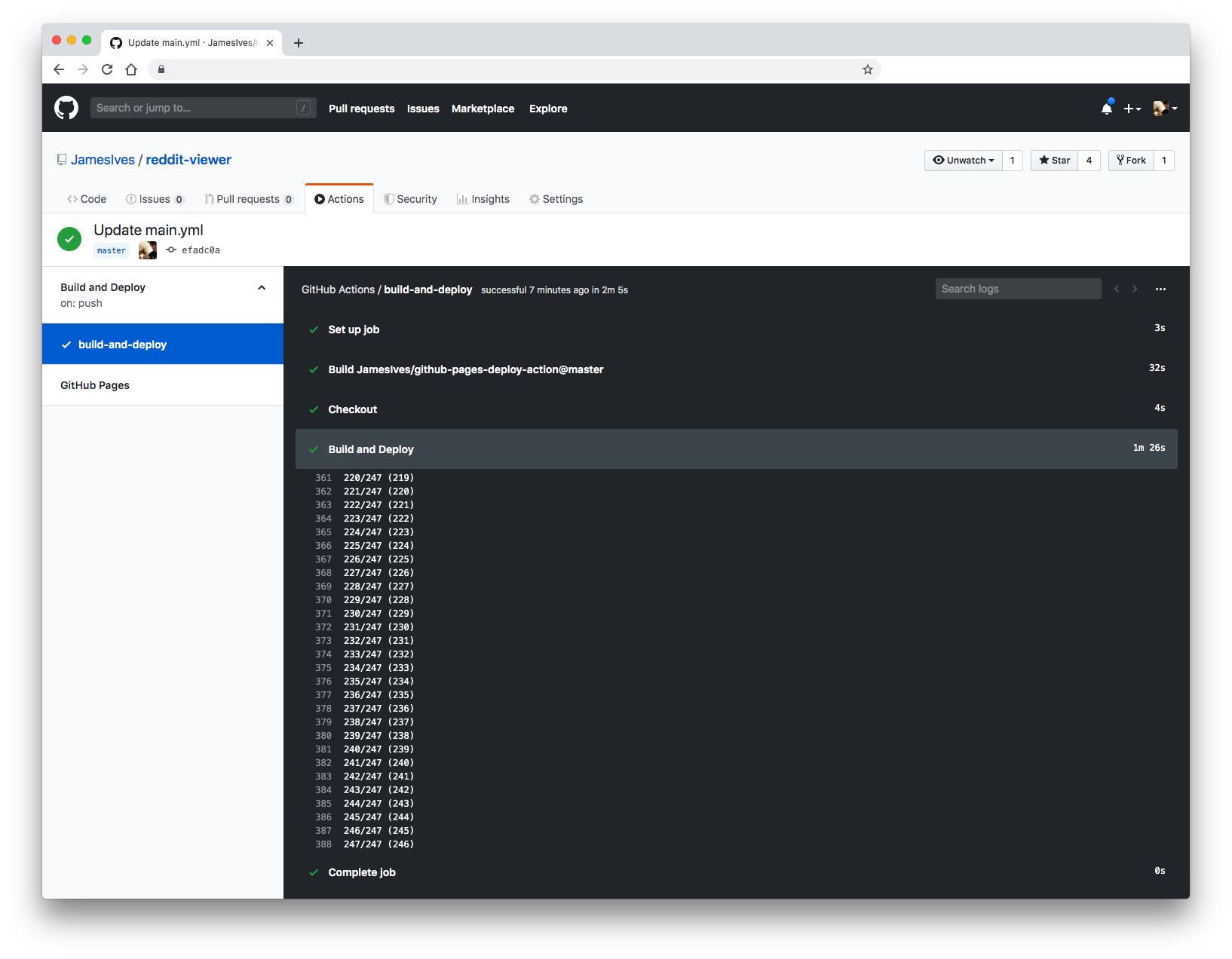Click the green workflow success check icon

pyautogui.click(x=69, y=239)
